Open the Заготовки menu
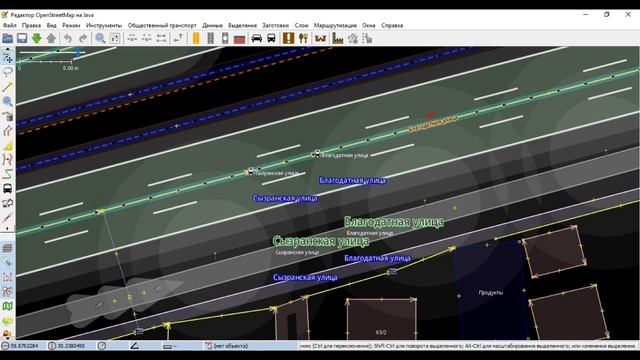Screen dimensions: 640x360 pyautogui.click(x=275, y=25)
